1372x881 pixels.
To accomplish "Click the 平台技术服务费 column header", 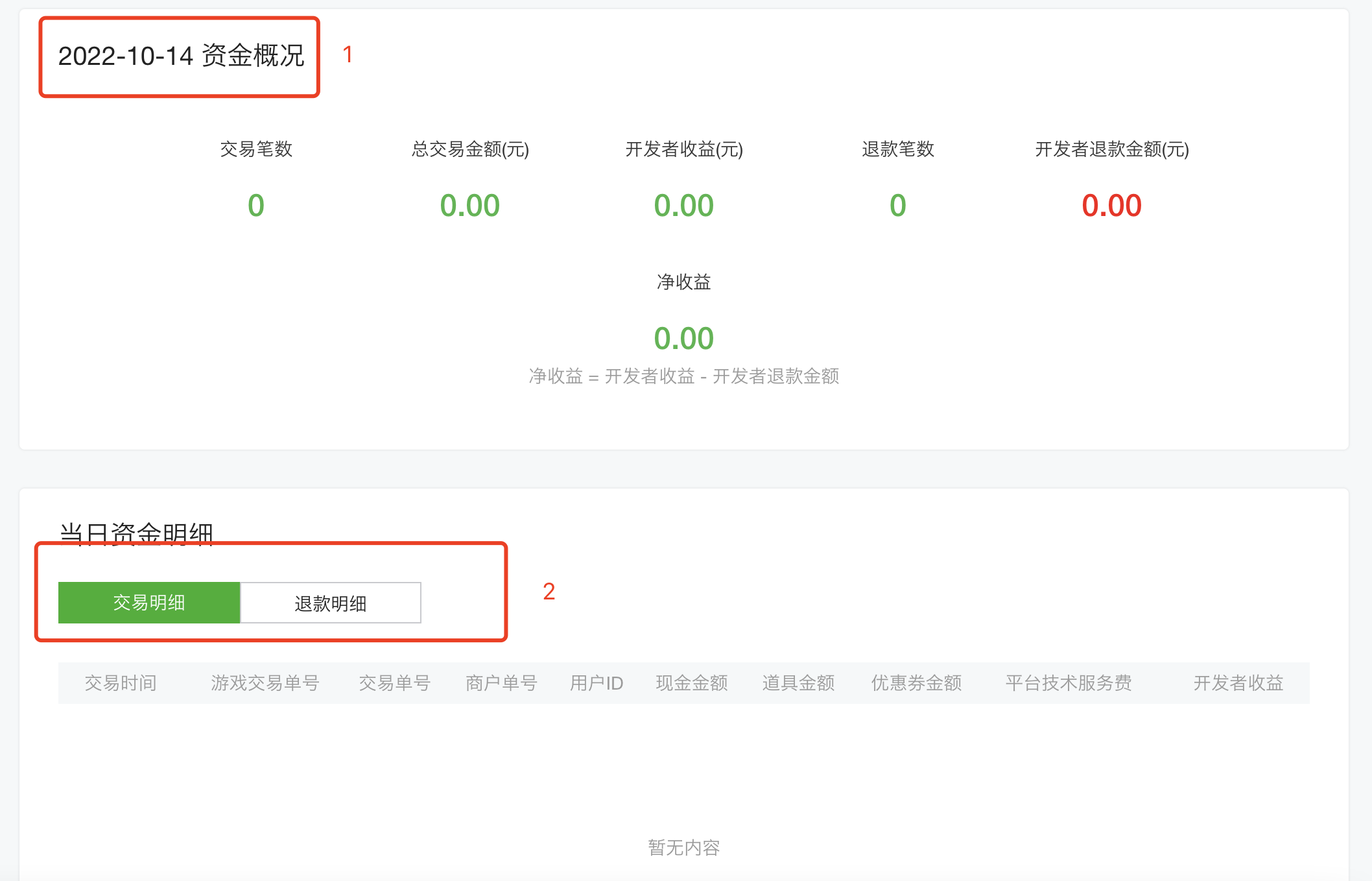I will [1069, 683].
